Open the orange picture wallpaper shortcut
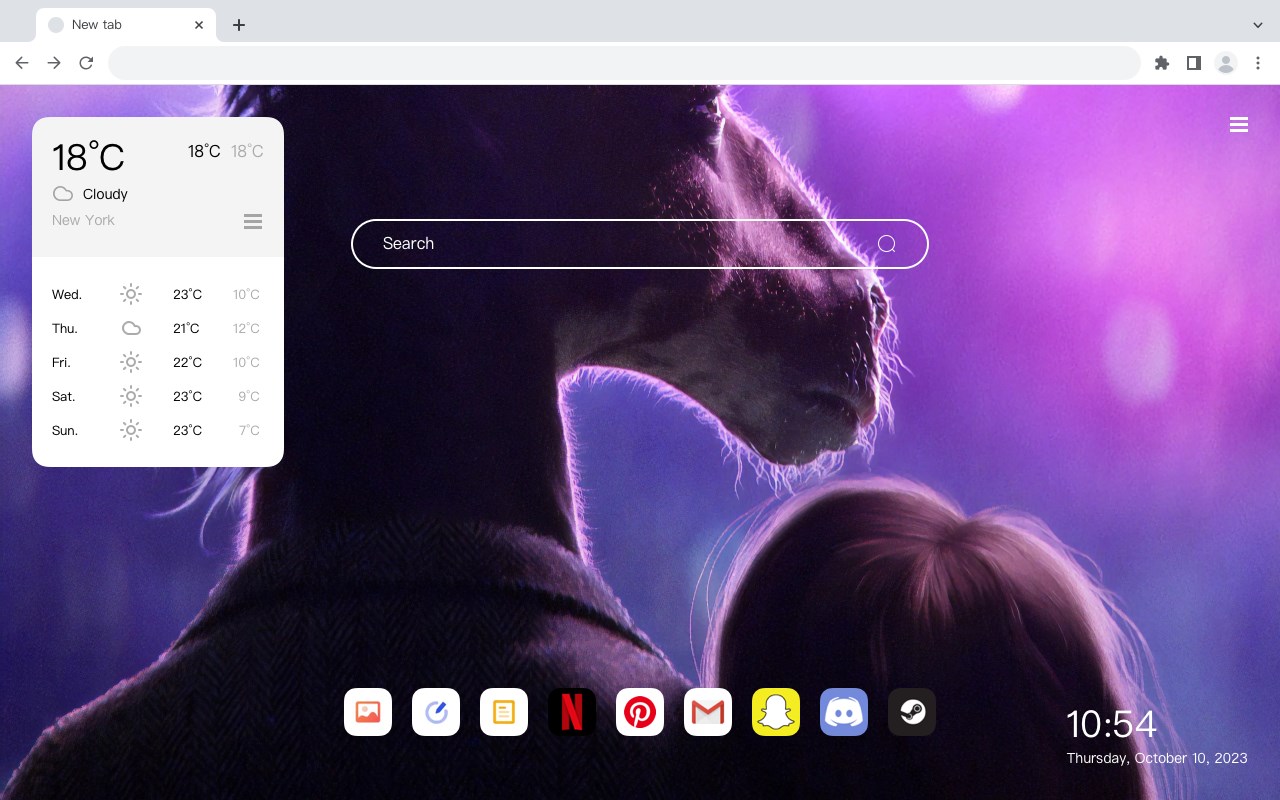Viewport: 1280px width, 800px height. 368,712
